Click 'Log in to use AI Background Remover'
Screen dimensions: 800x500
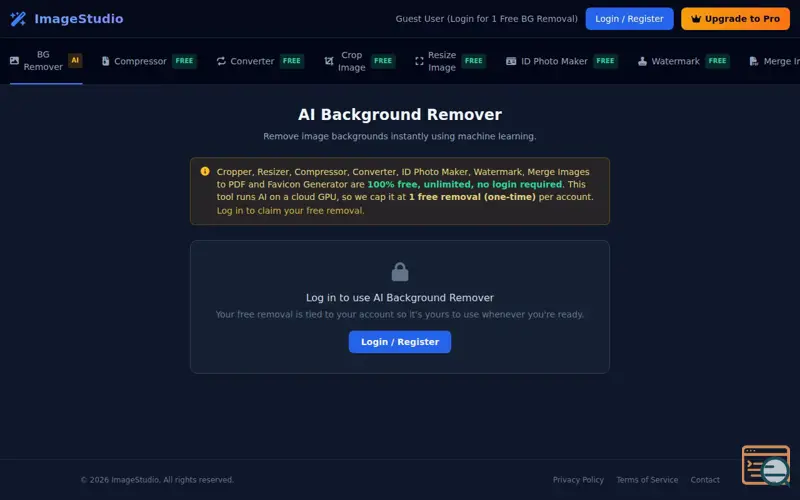click(399, 297)
